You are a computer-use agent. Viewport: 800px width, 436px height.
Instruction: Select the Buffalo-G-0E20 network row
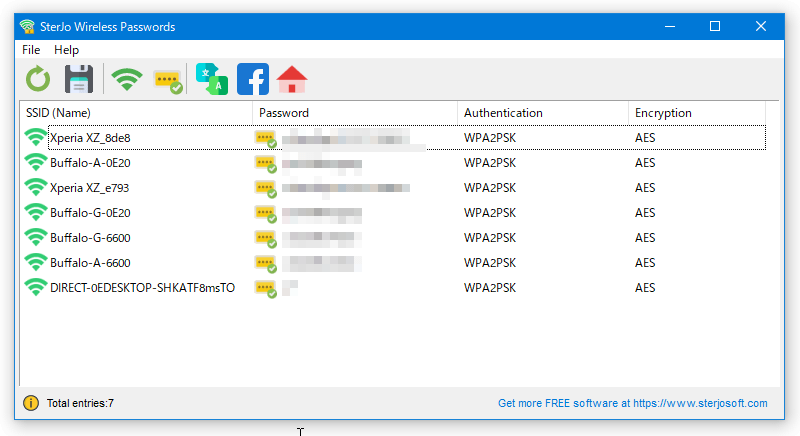click(x=393, y=213)
